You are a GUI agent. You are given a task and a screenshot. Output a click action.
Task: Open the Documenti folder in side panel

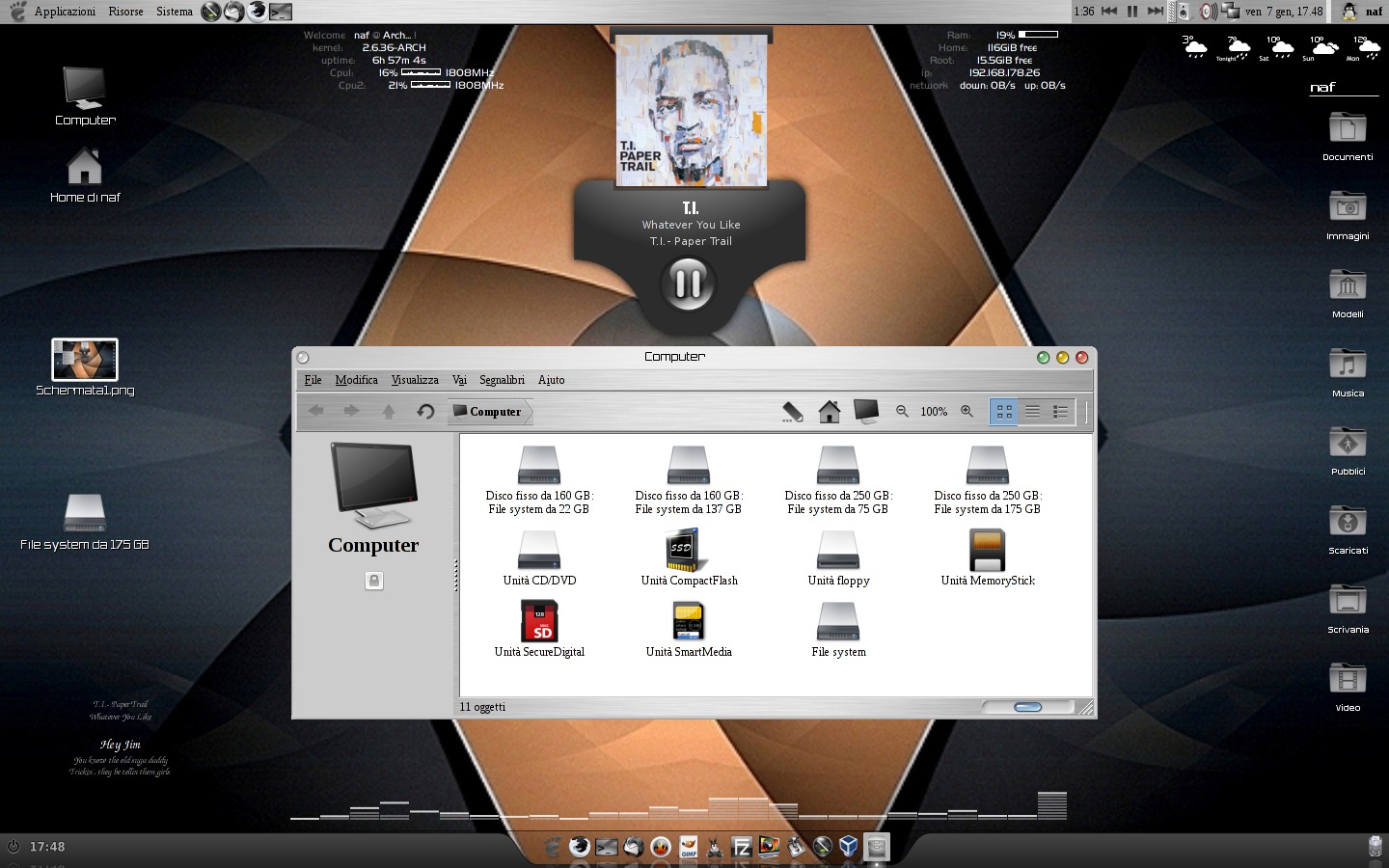1348,136
